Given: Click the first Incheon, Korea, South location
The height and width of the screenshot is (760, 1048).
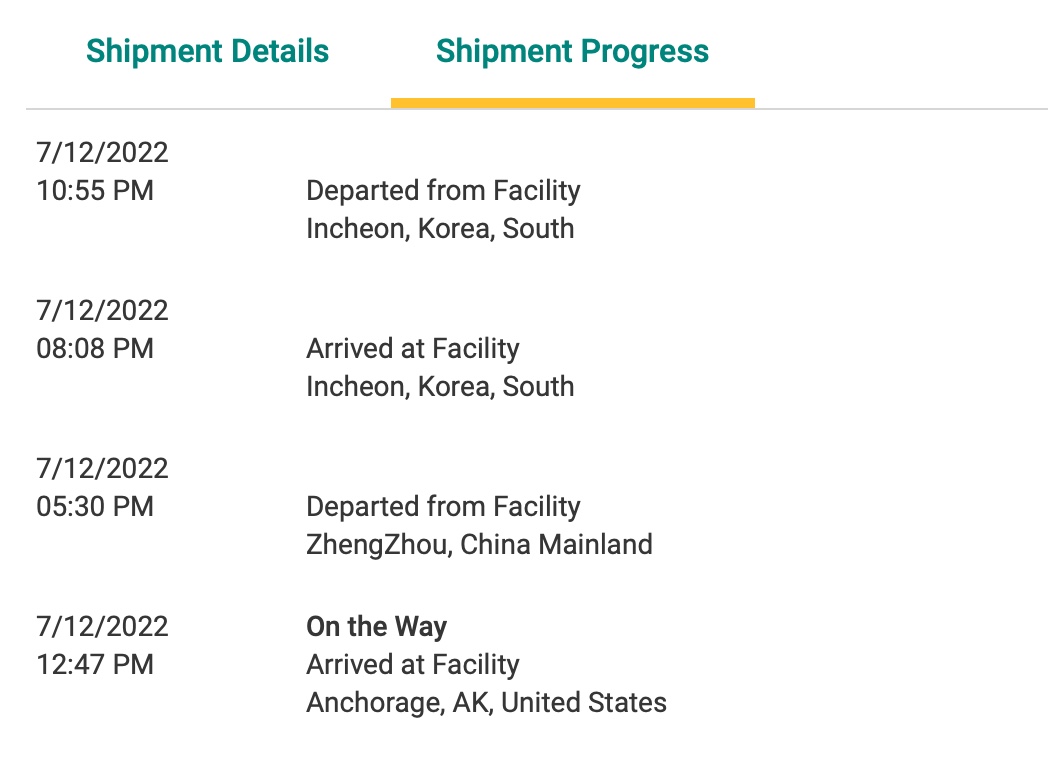Looking at the screenshot, I should (440, 229).
